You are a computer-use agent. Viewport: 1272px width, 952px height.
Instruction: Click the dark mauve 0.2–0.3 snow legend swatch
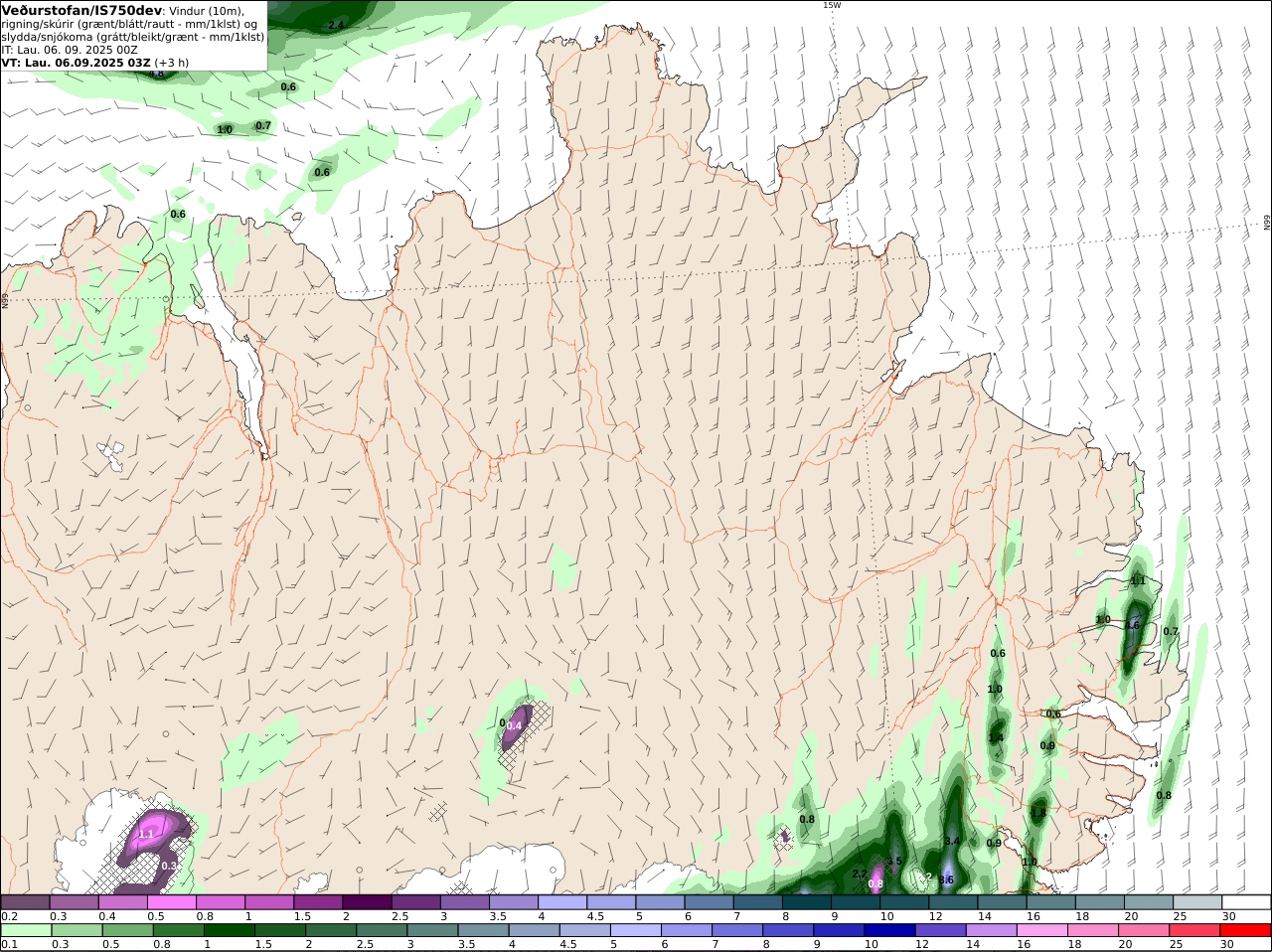26,902
